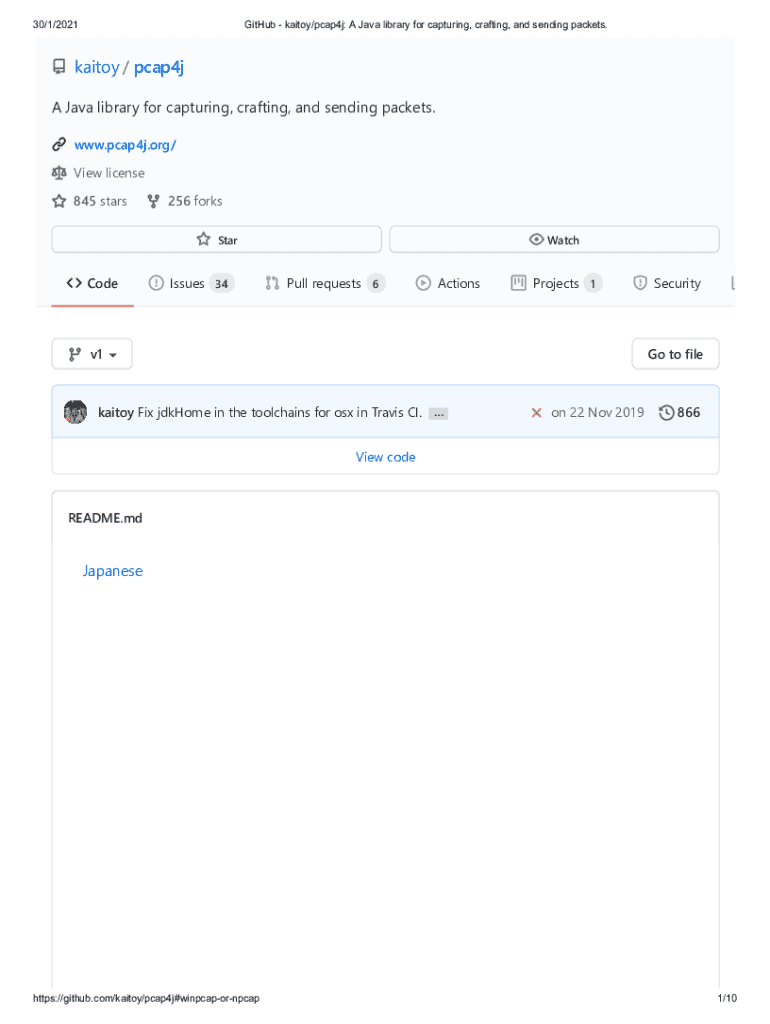Viewport: 770px width, 1024px height.
Task: Open the Pull requests tab
Action: [324, 284]
